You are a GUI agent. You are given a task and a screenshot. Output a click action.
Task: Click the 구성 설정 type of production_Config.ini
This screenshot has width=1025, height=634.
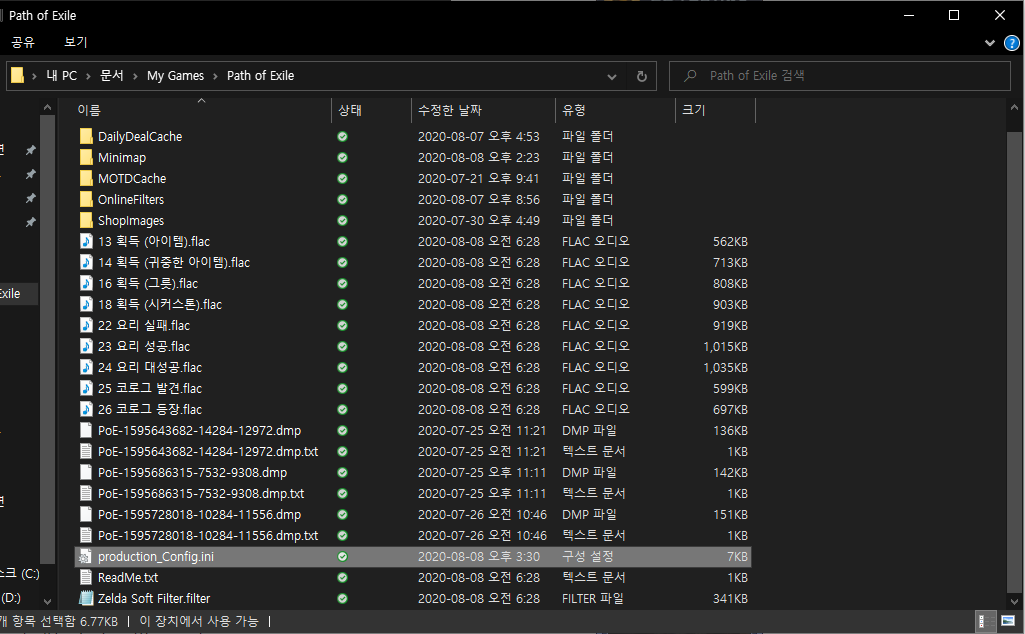[588, 556]
